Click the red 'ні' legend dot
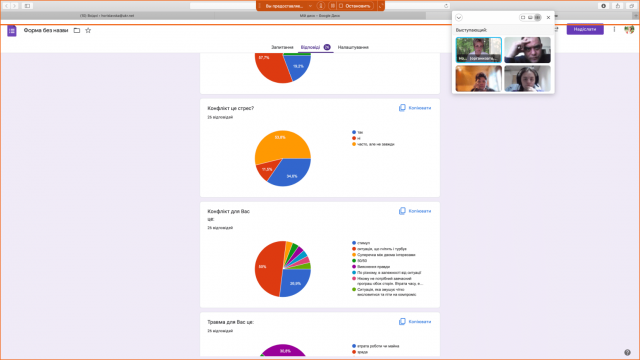640x360 pixels. 354,138
